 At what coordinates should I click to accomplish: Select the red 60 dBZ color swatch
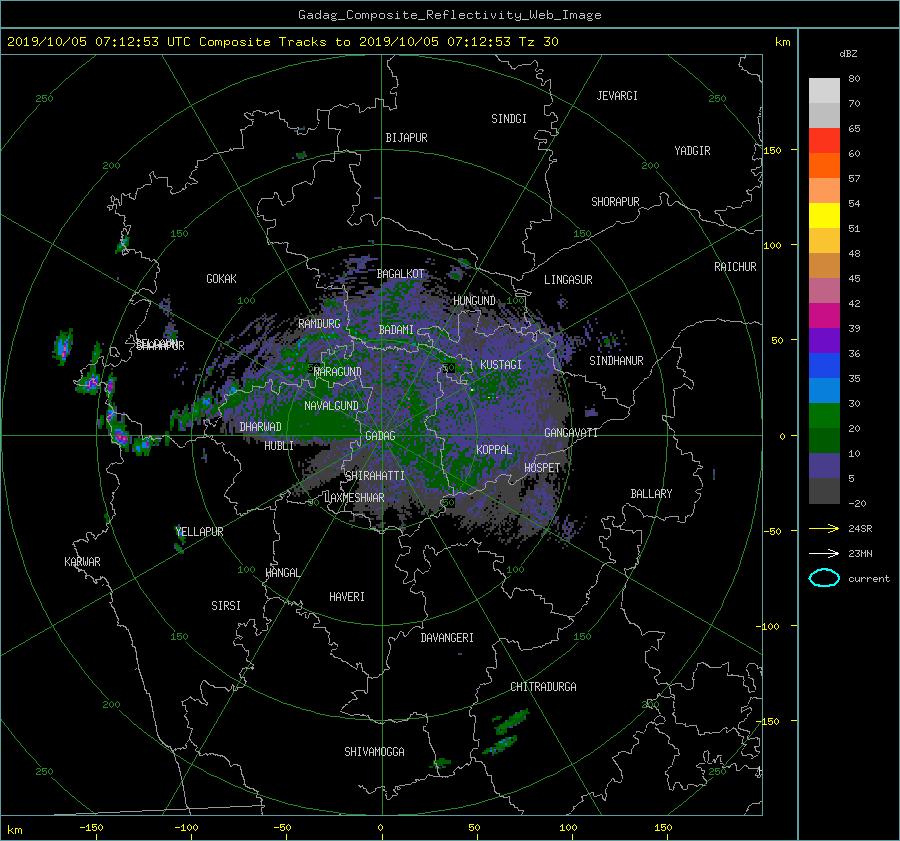824,140
